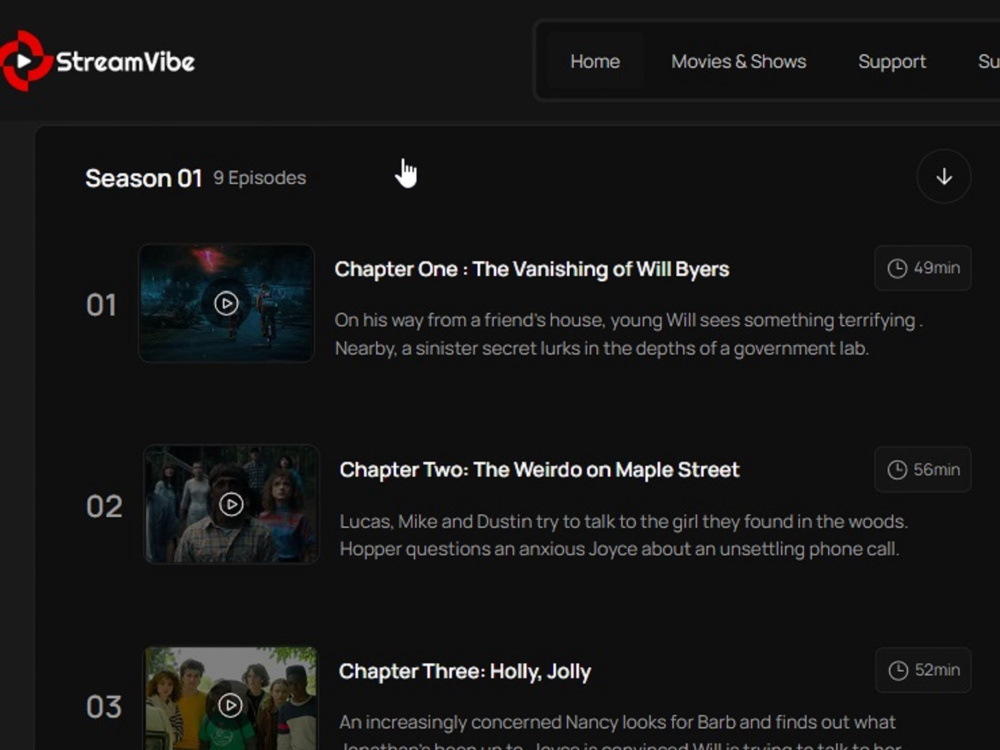Click the 56min duration text

[x=937, y=469]
